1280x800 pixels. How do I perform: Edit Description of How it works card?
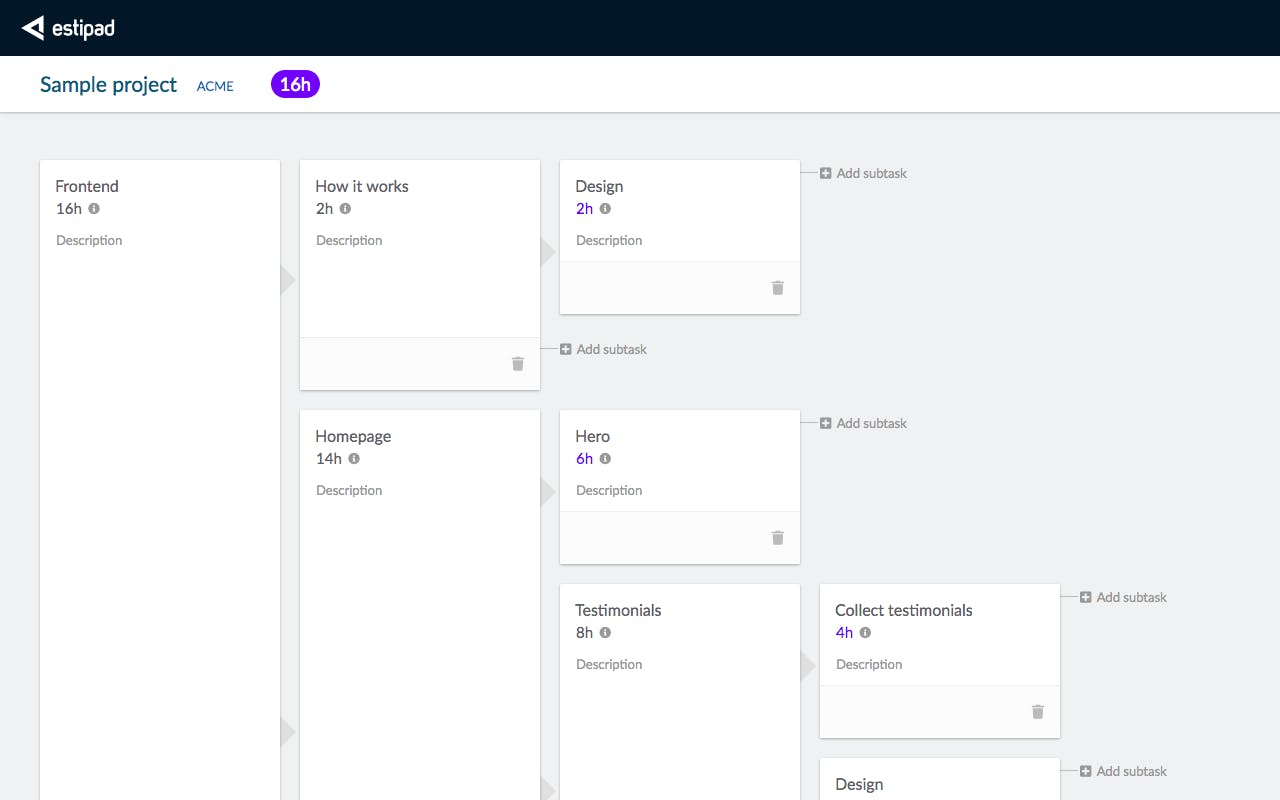[349, 240]
